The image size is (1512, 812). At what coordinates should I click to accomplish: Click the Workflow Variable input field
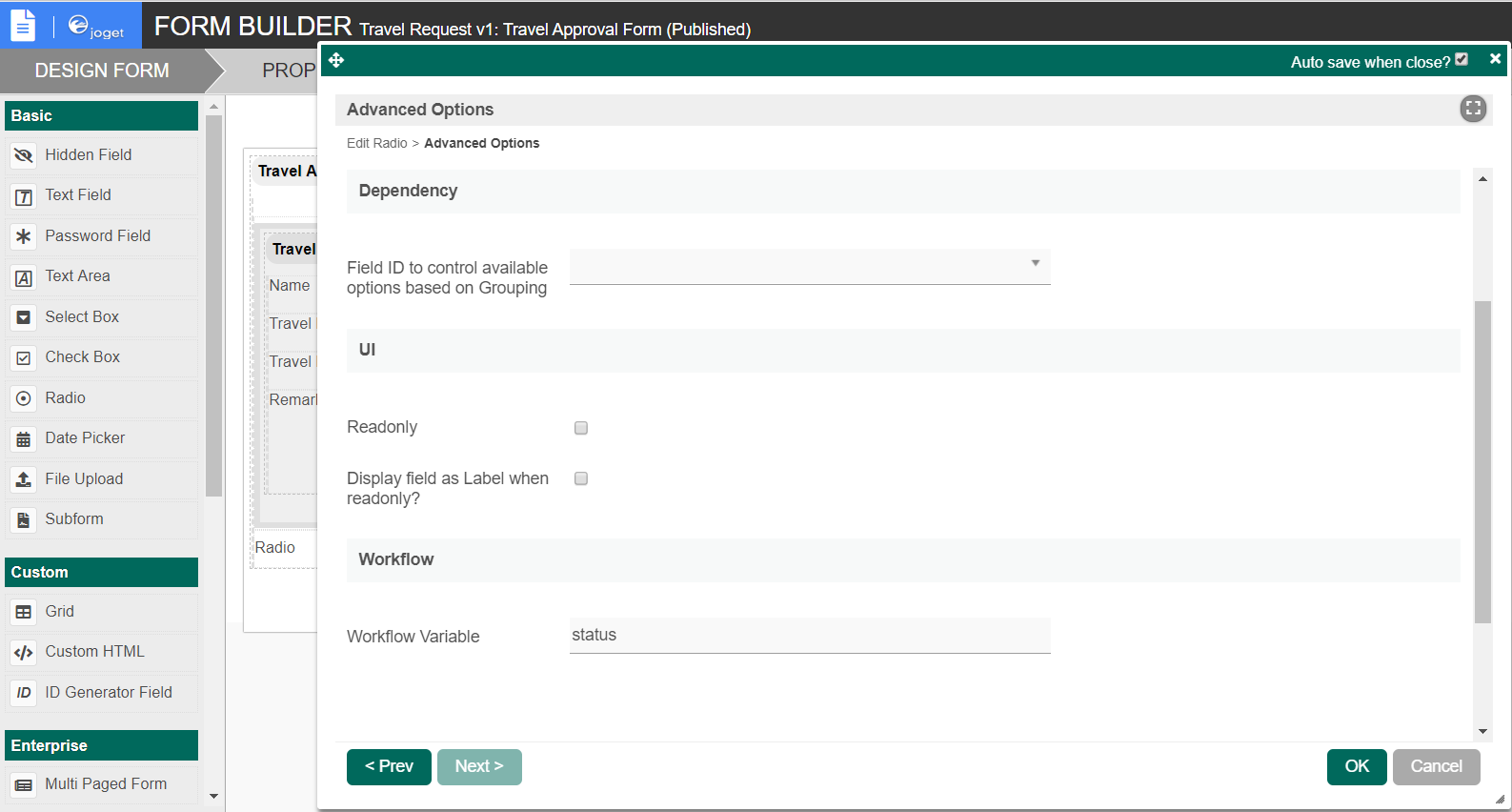(810, 636)
